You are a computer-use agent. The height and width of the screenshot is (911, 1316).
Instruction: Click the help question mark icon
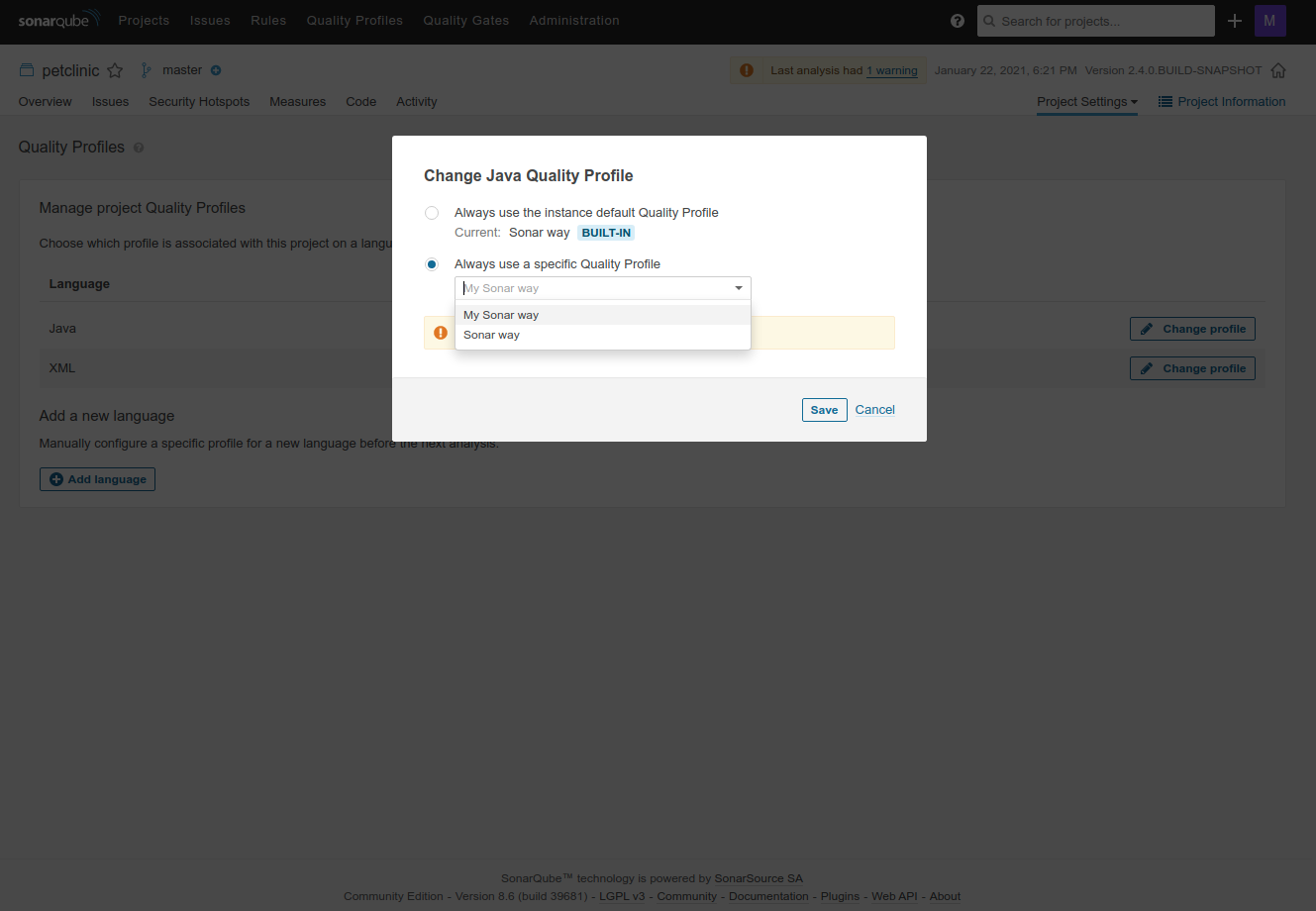pyautogui.click(x=957, y=20)
